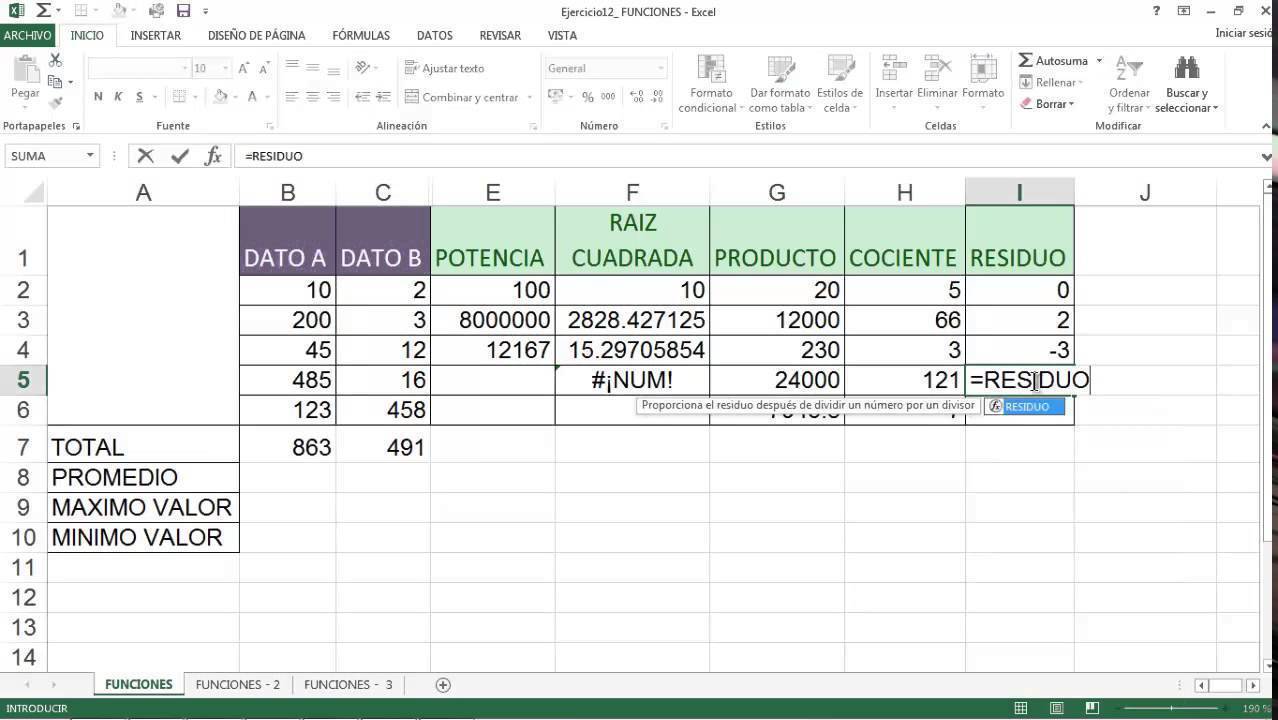Click Rellenar fill button
The width and height of the screenshot is (1278, 720).
1049,83
